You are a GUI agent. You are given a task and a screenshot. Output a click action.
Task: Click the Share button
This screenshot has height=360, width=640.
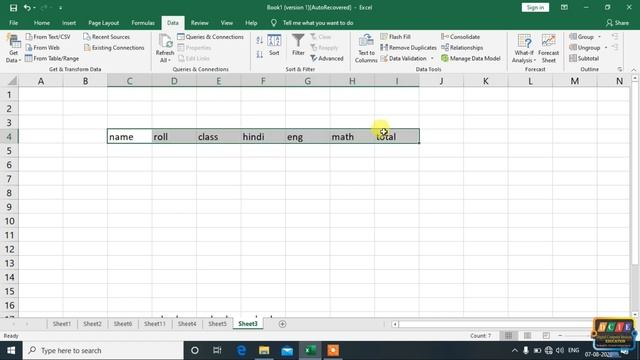click(x=618, y=23)
